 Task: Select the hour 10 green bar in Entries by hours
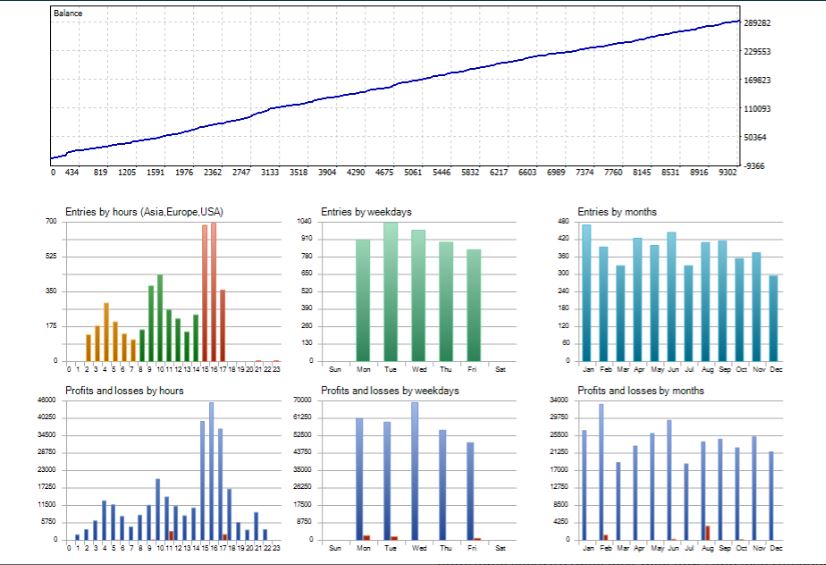click(160, 318)
